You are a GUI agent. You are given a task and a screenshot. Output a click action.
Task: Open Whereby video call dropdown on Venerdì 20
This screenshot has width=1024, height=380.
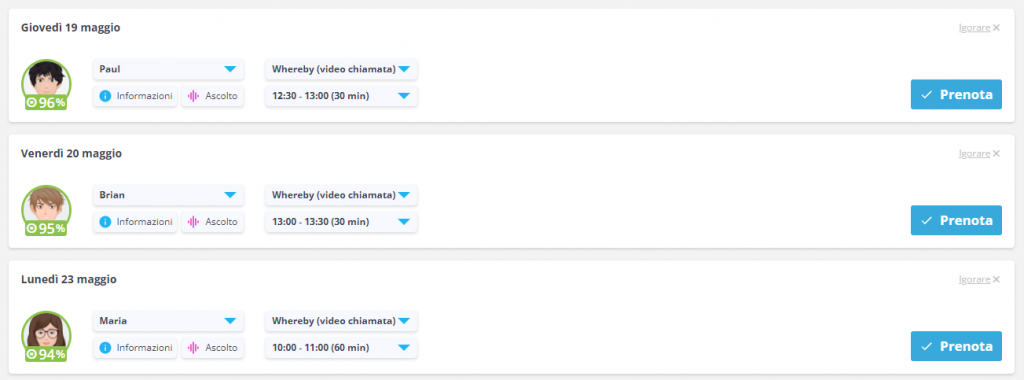[342, 195]
